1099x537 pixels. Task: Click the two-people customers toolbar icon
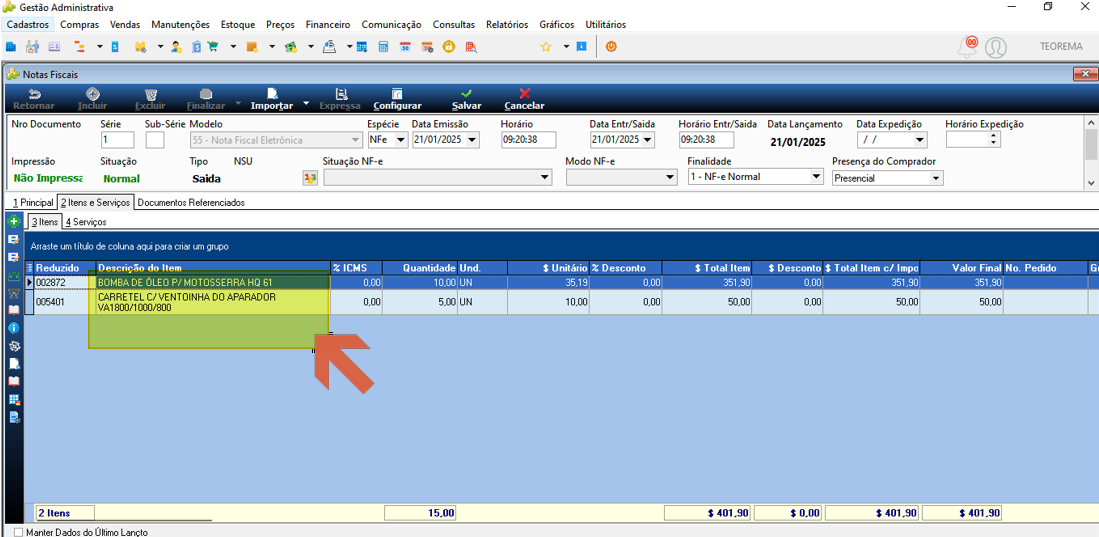32,47
